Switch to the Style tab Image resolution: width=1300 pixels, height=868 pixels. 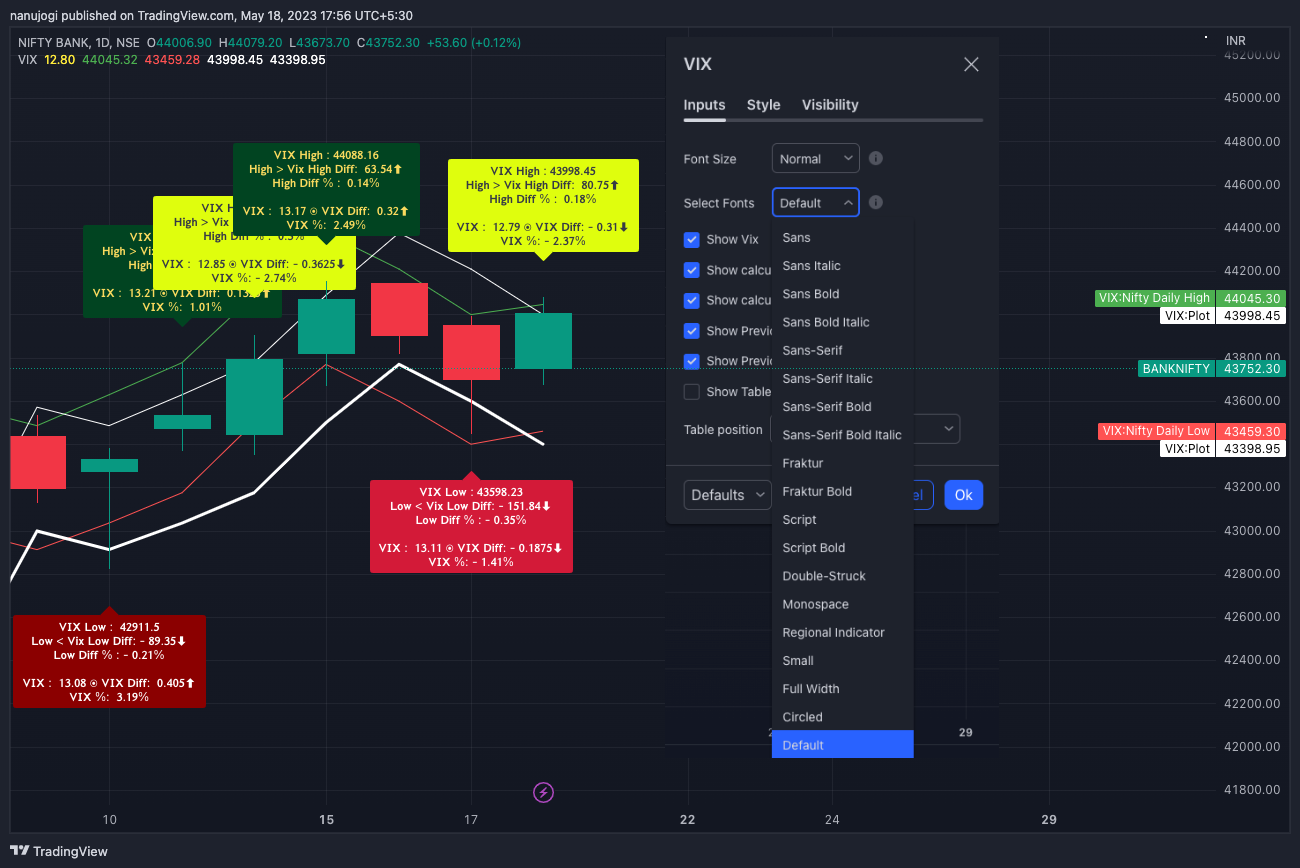[x=763, y=105]
